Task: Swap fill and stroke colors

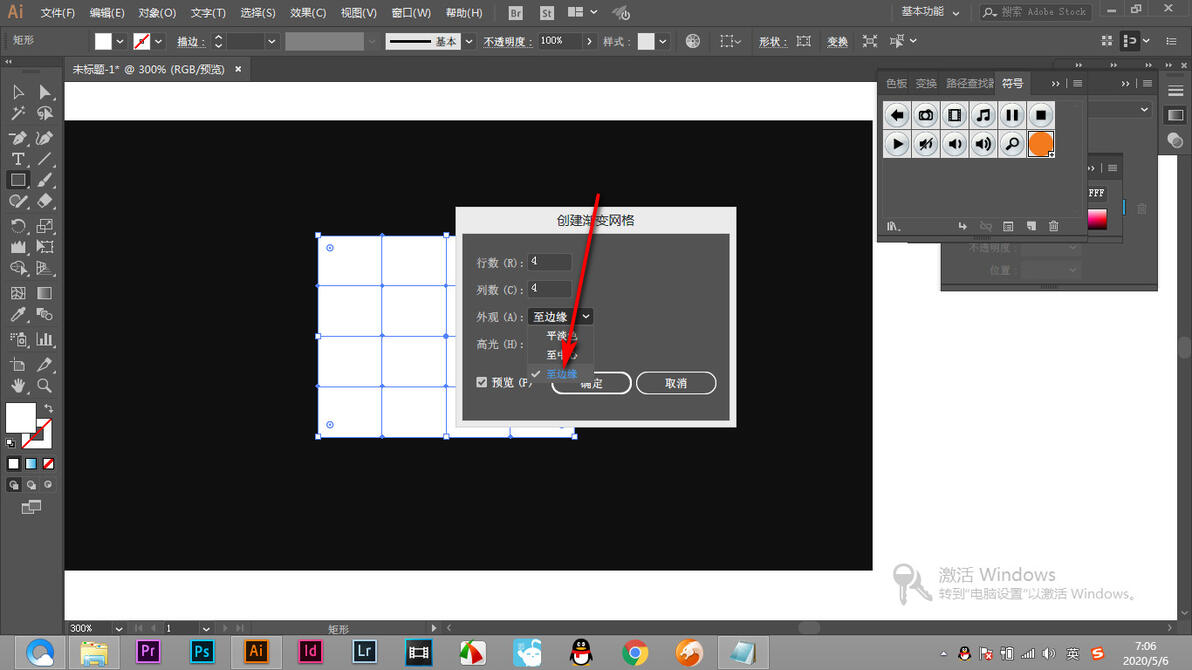Action: (x=49, y=408)
